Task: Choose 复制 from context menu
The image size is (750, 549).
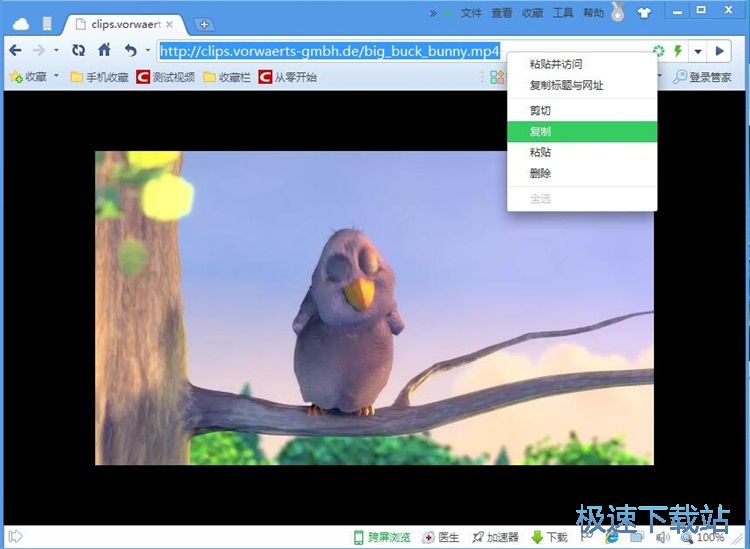Action: click(582, 132)
